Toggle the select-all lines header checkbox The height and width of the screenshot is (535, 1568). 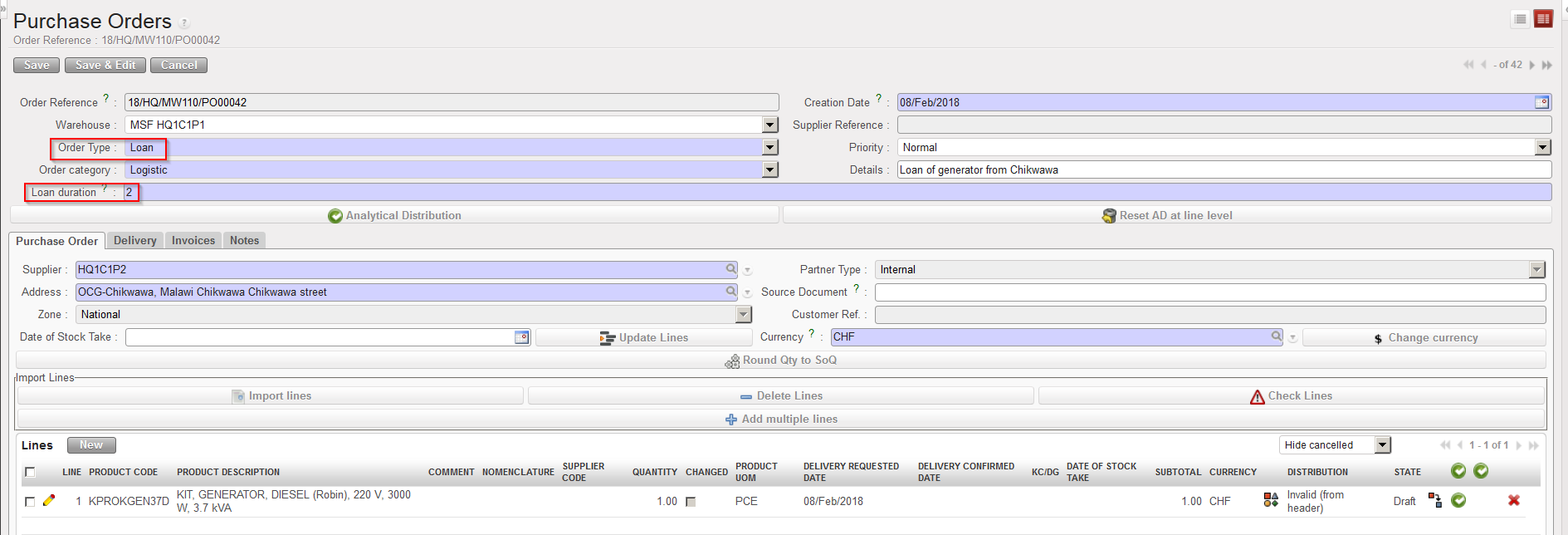click(30, 472)
